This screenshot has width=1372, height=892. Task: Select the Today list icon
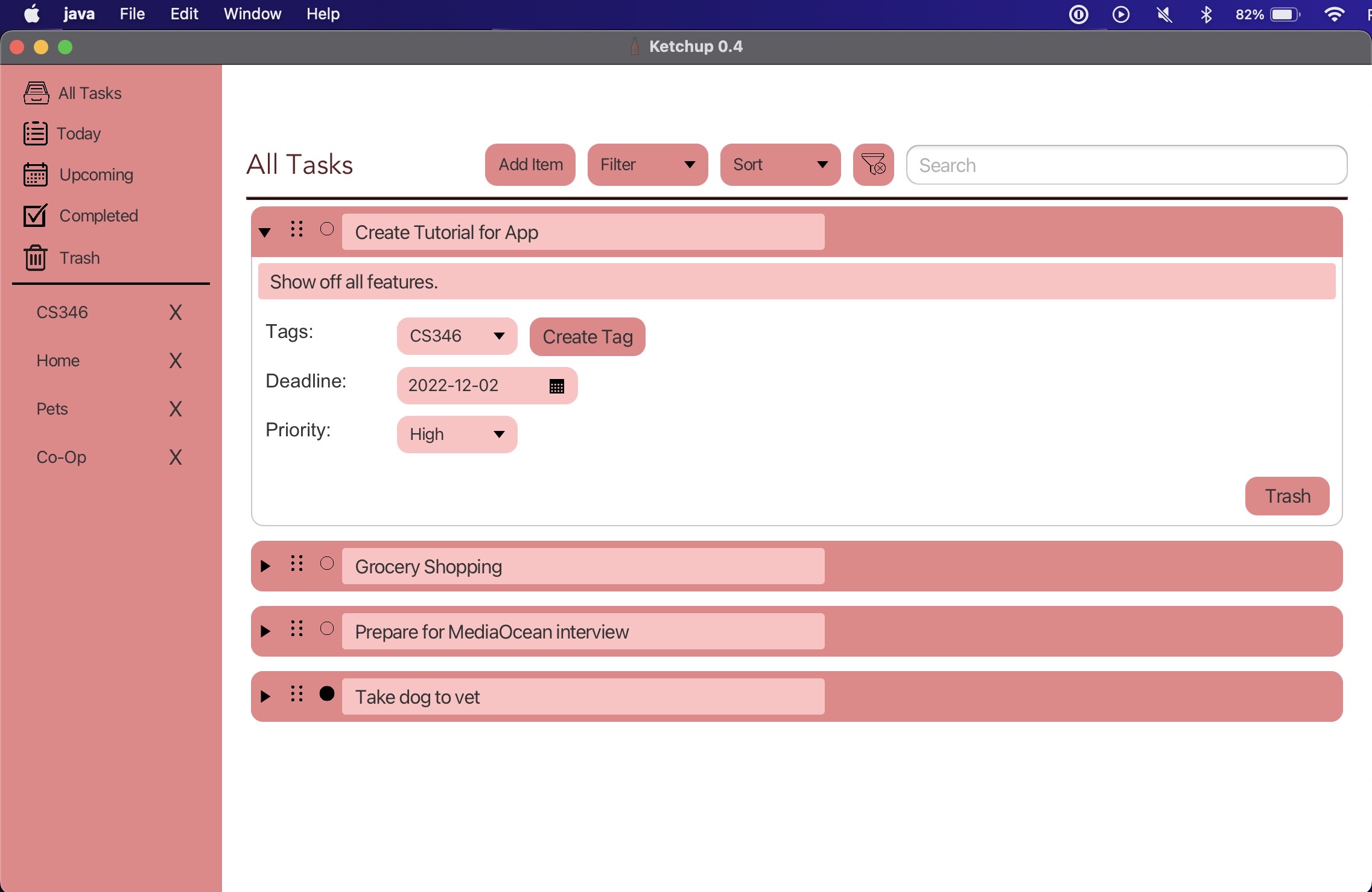pos(36,133)
